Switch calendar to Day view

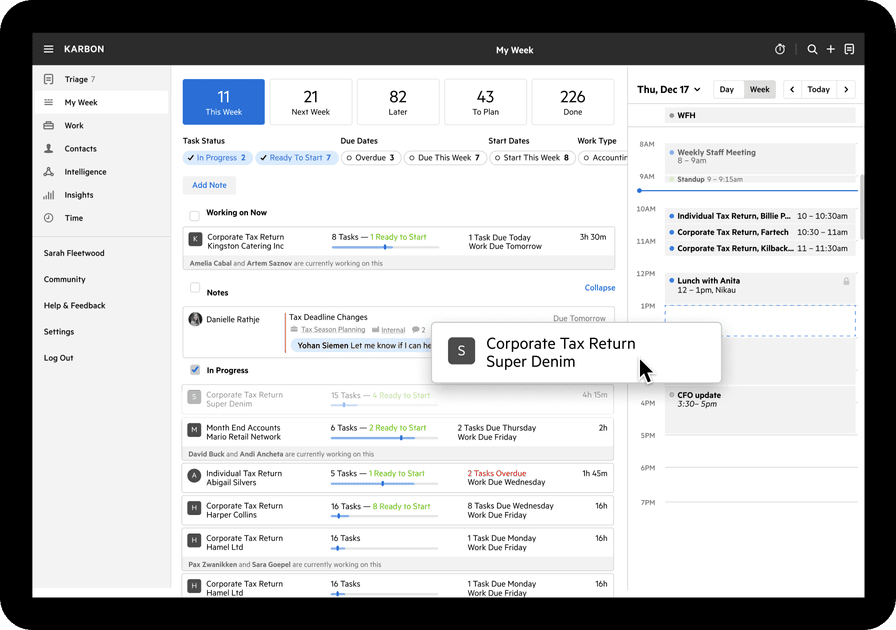coord(727,89)
